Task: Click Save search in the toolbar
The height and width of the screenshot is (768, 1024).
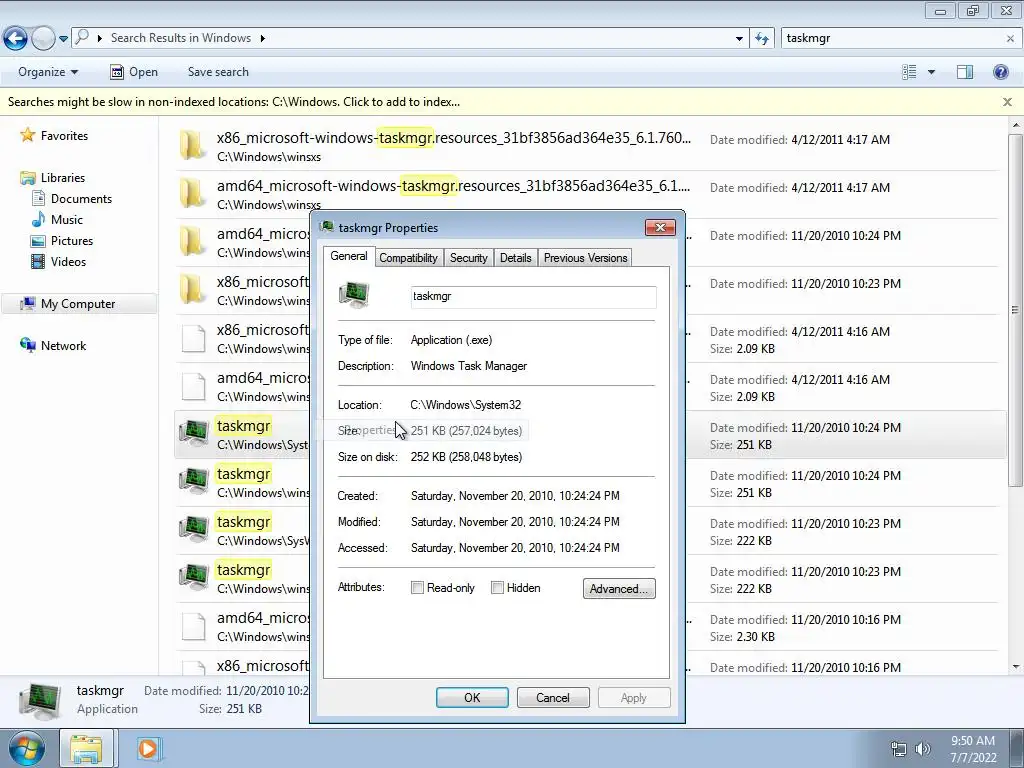Action: 218,72
